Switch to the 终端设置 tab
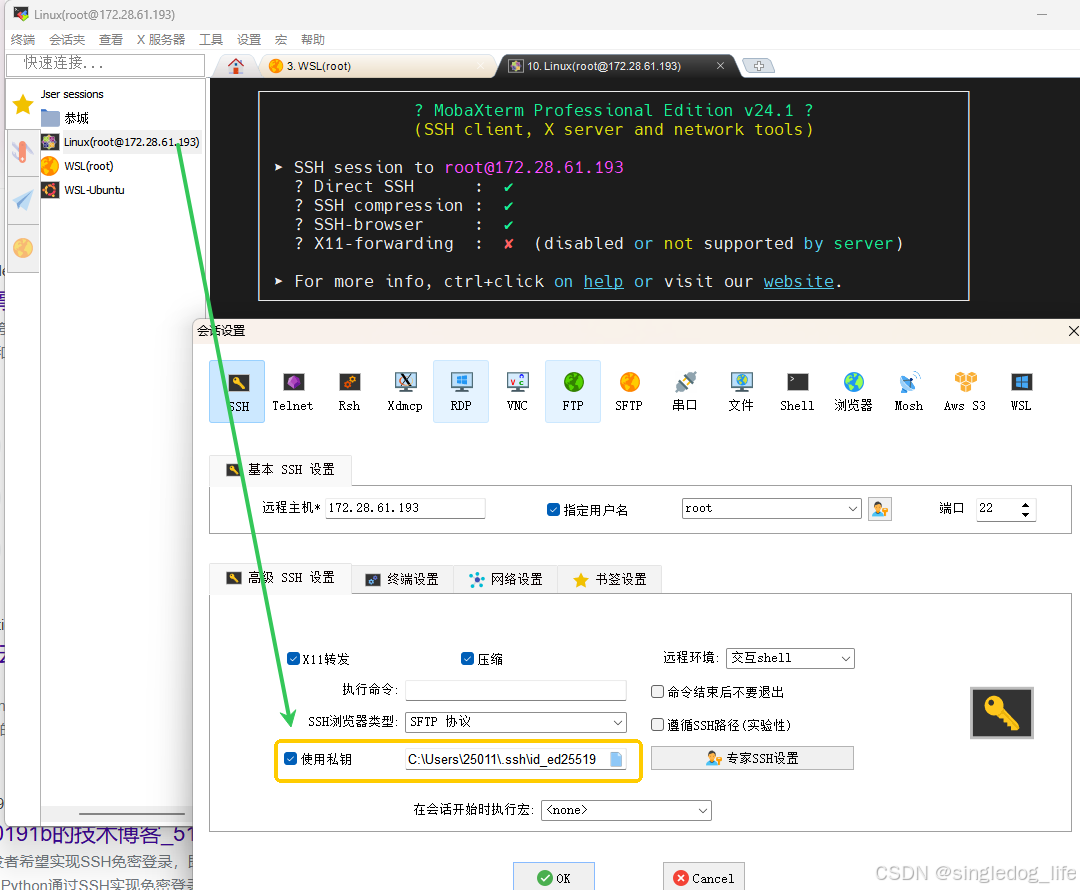This screenshot has height=890, width=1080. tap(402, 579)
